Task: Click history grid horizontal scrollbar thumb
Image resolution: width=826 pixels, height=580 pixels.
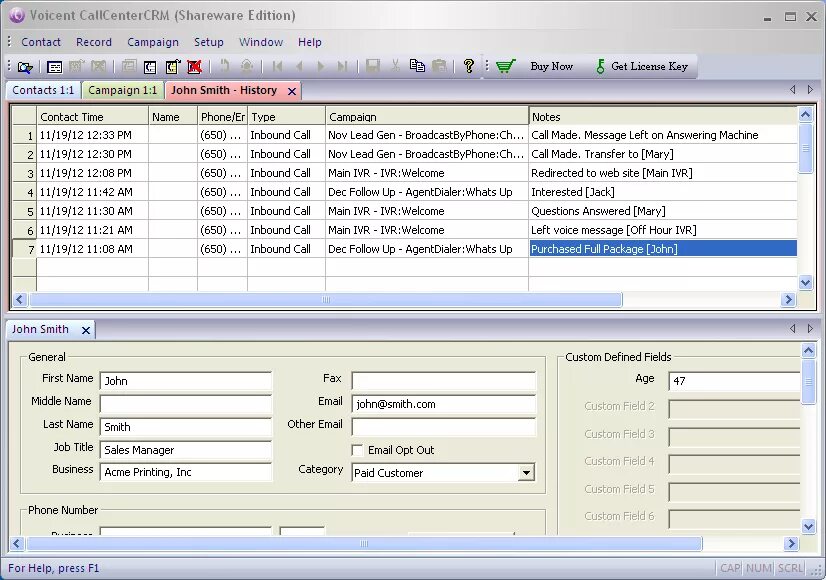Action: pos(326,300)
